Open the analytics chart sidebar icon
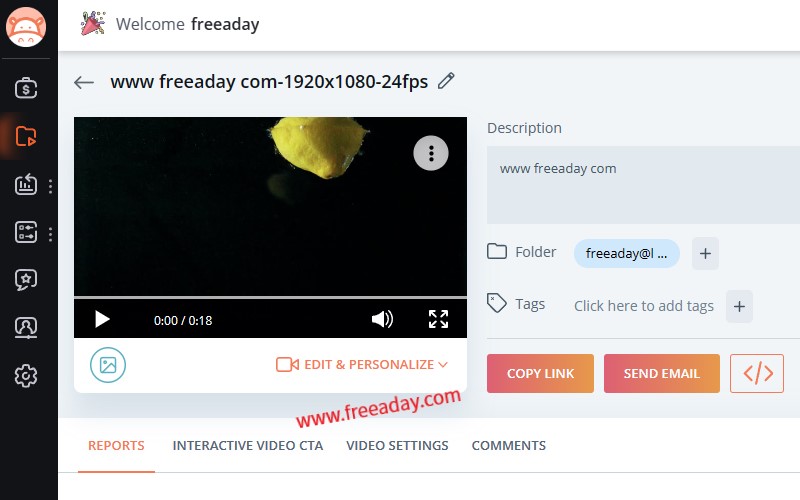 pyautogui.click(x=26, y=184)
